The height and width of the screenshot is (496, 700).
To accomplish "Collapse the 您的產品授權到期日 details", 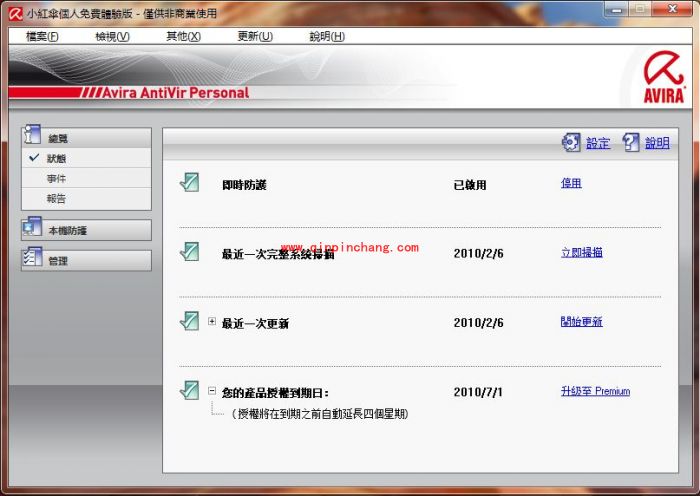I will (x=212, y=392).
